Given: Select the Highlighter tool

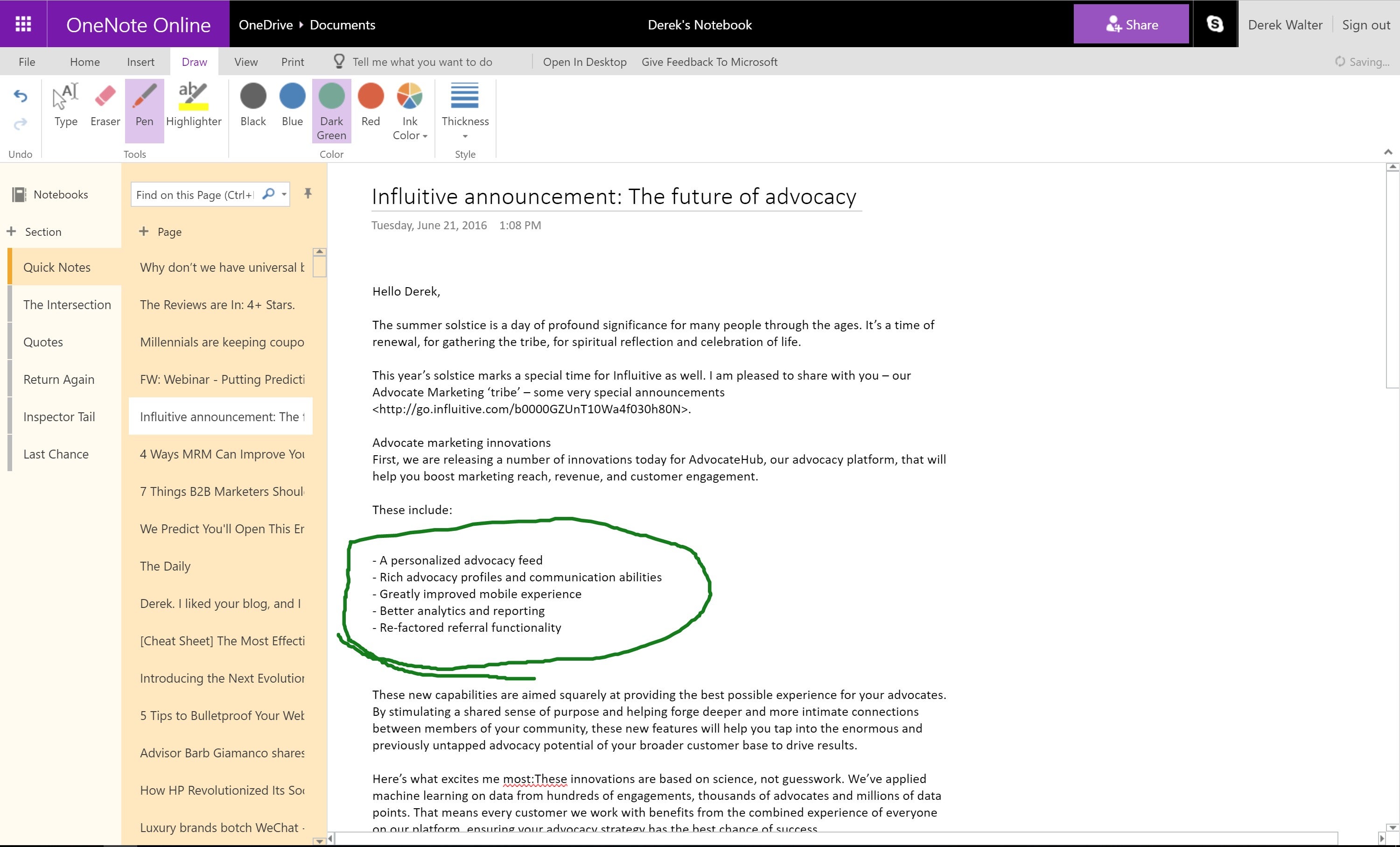Looking at the screenshot, I should (193, 105).
